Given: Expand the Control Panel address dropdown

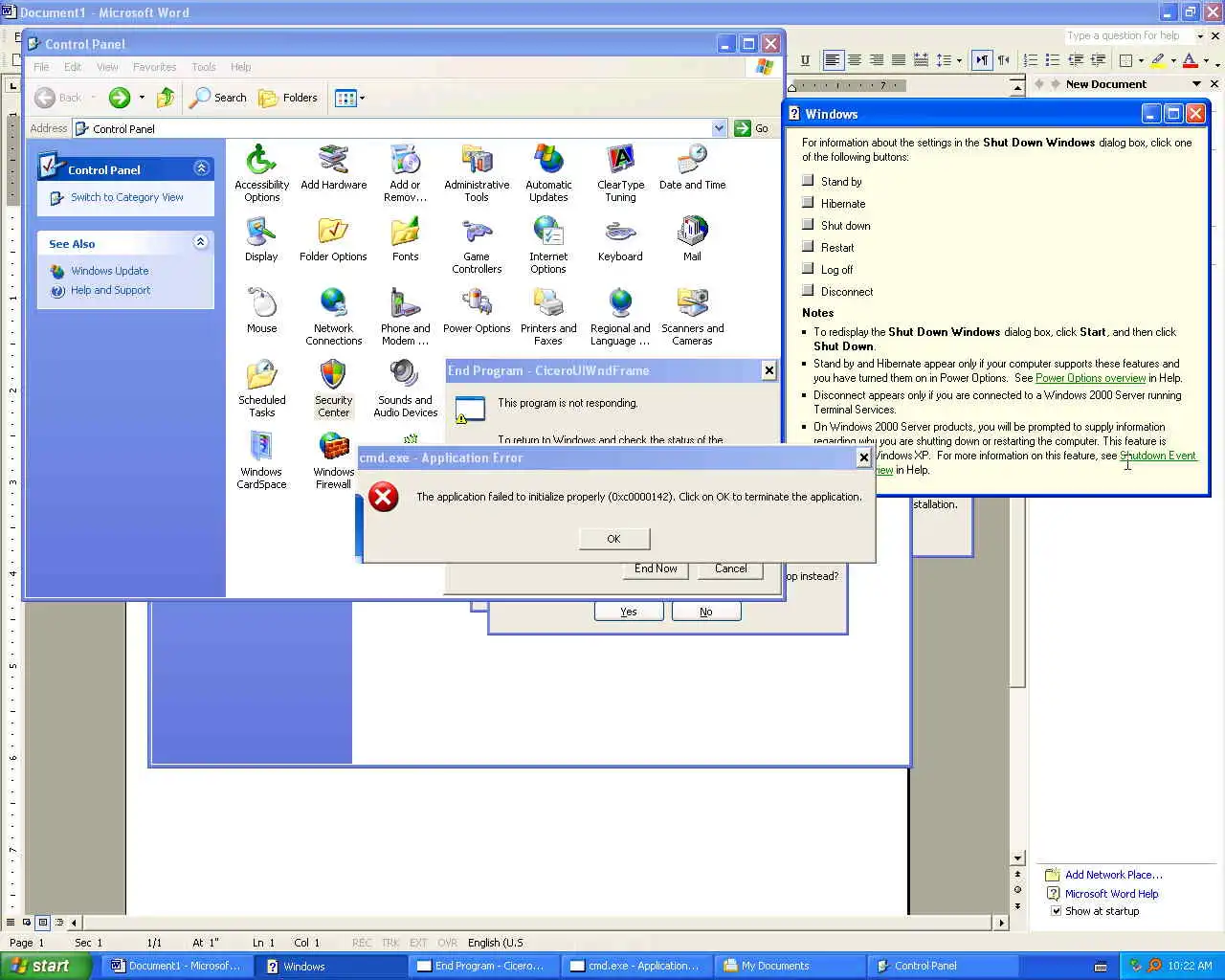Looking at the screenshot, I should pos(719,128).
